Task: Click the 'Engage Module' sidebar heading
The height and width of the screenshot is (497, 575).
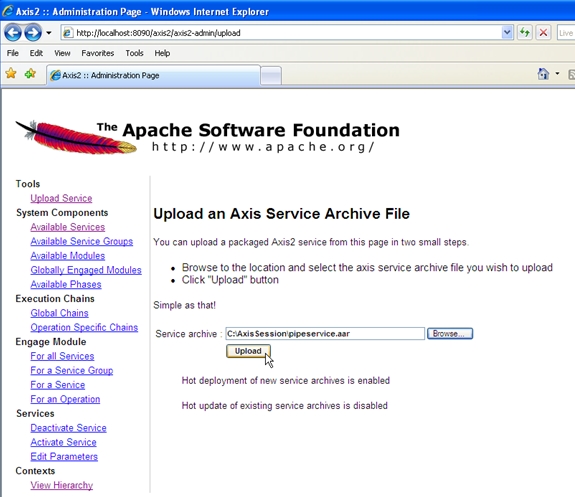Action: pyautogui.click(x=51, y=341)
